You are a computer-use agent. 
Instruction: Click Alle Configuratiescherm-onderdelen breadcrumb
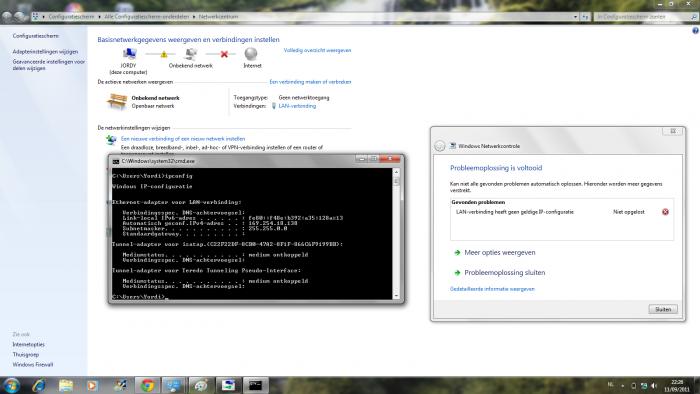tap(146, 17)
